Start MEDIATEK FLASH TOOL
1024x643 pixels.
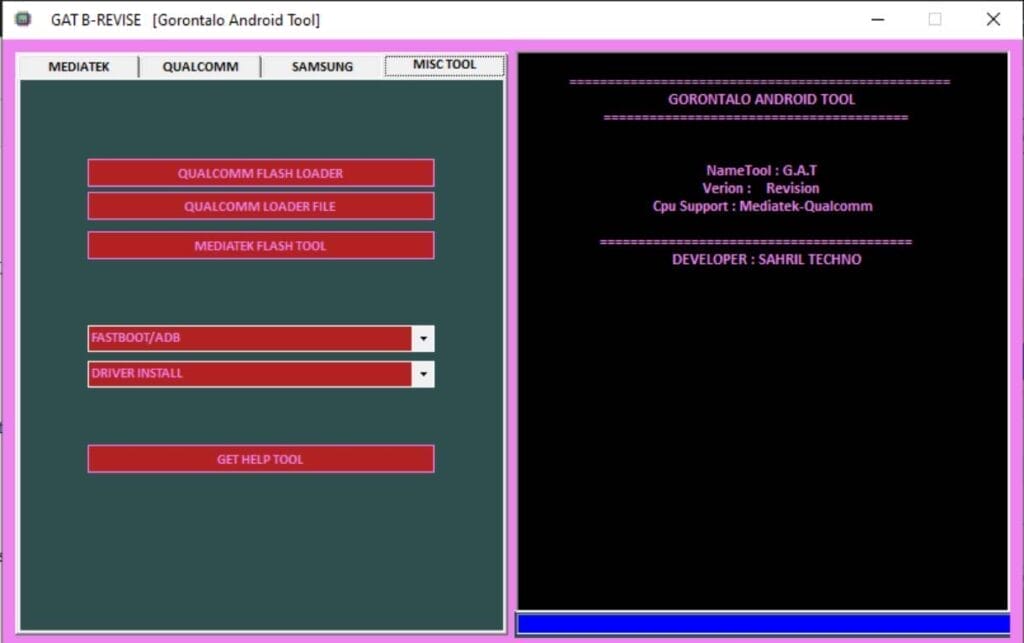coord(261,245)
